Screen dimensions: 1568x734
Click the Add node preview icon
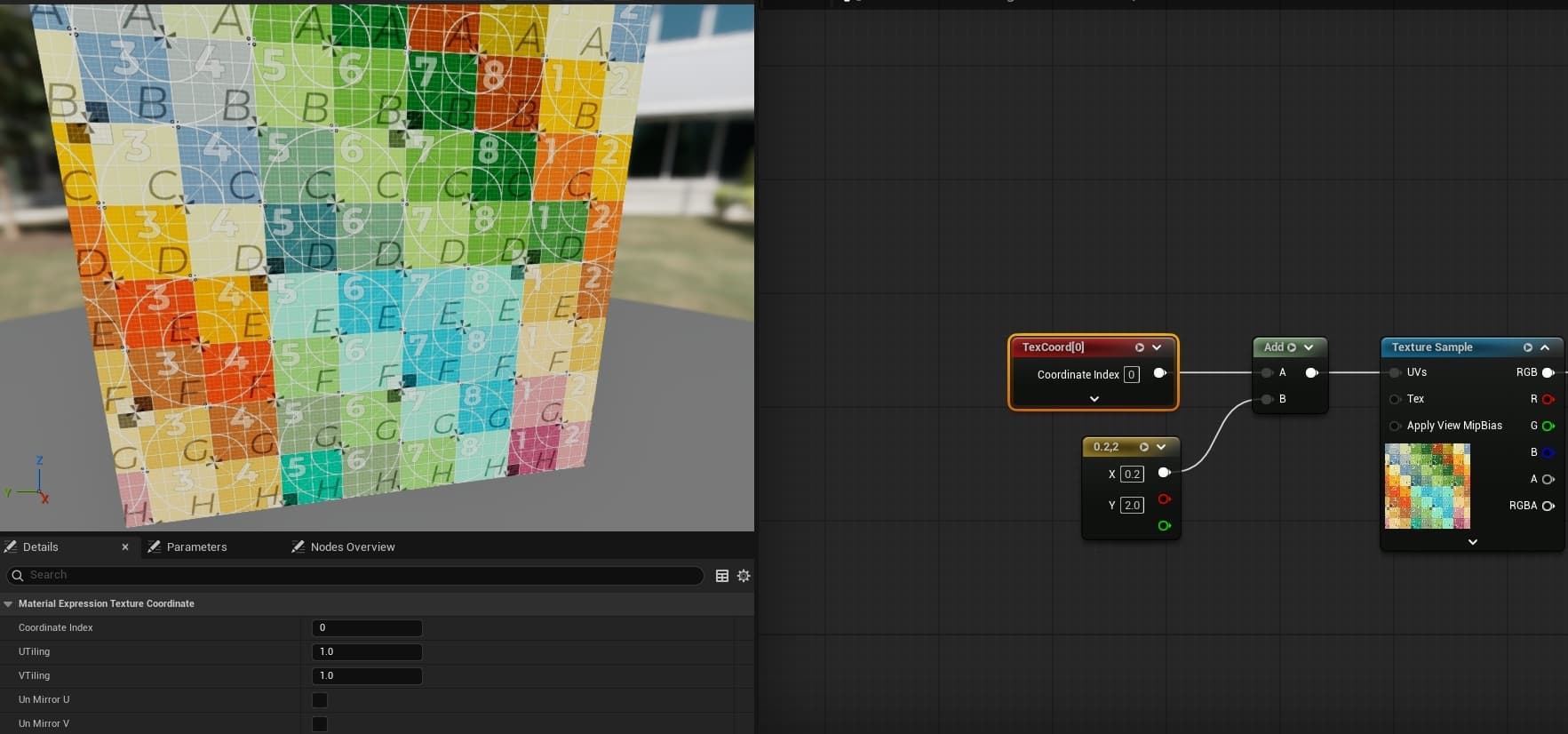1292,347
